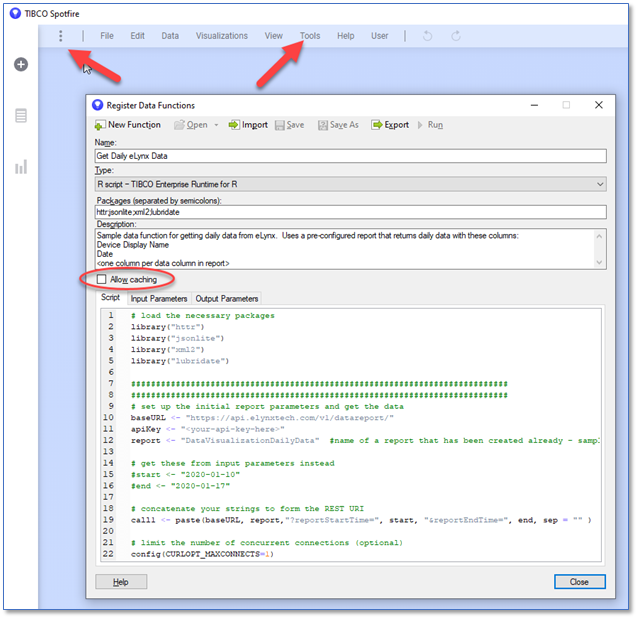Click the Open toolbar button
Screen dimensions: 638x619
point(191,125)
